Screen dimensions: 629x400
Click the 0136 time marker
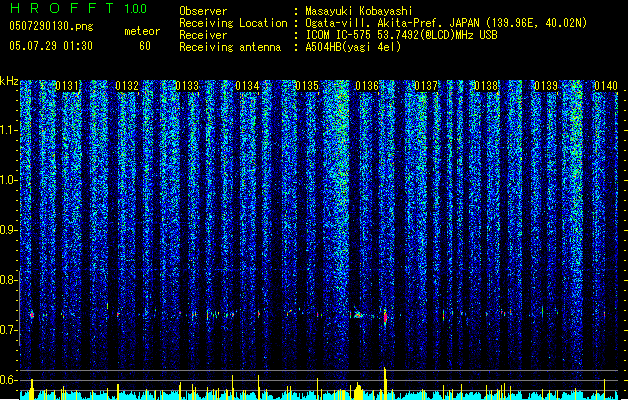point(367,86)
